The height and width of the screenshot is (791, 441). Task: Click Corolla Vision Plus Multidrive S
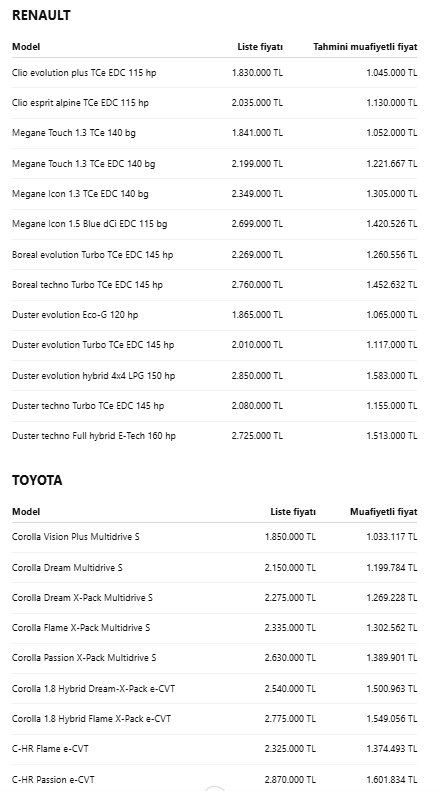click(76, 537)
